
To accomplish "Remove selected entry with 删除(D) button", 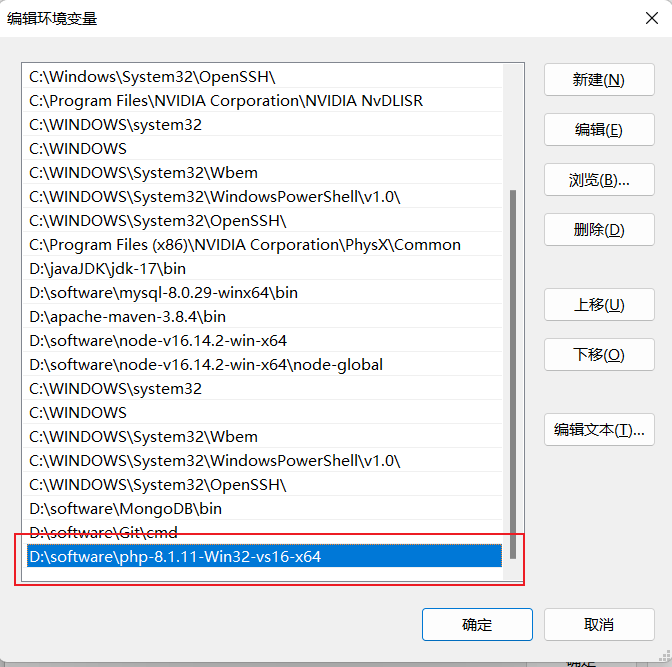I will click(x=599, y=230).
